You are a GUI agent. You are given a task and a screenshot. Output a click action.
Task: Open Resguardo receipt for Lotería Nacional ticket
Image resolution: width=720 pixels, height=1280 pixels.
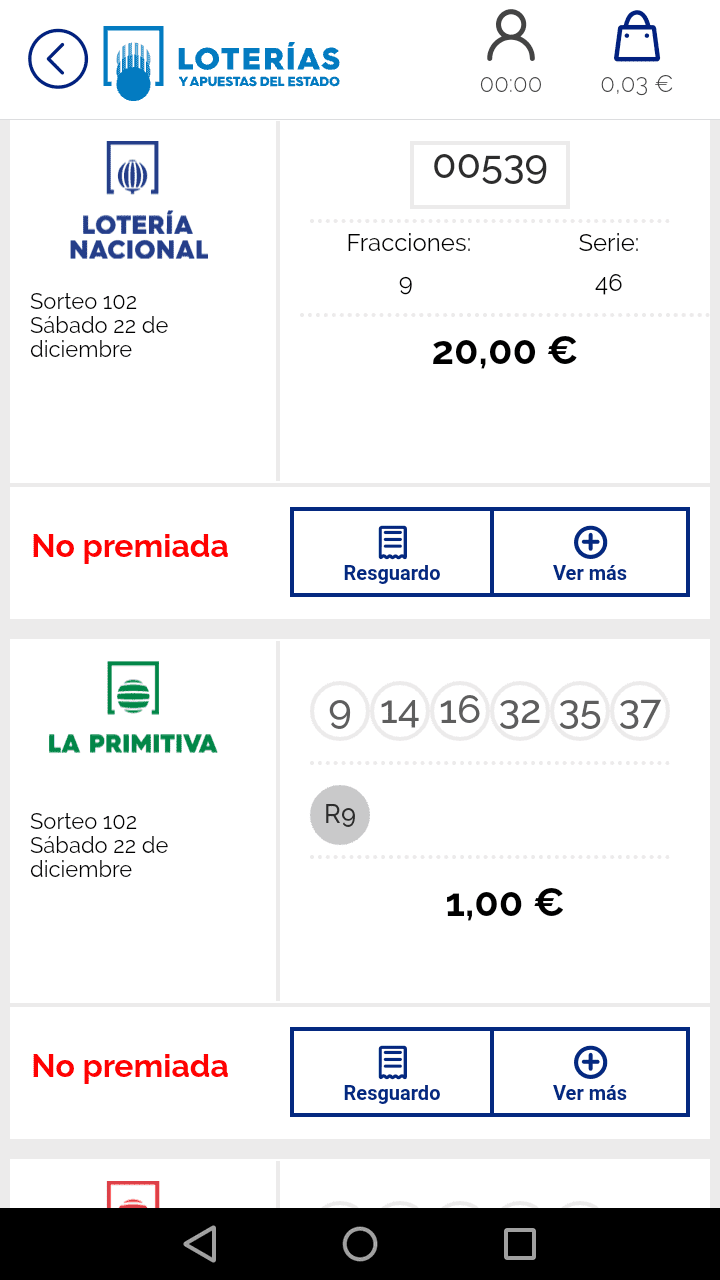point(392,552)
